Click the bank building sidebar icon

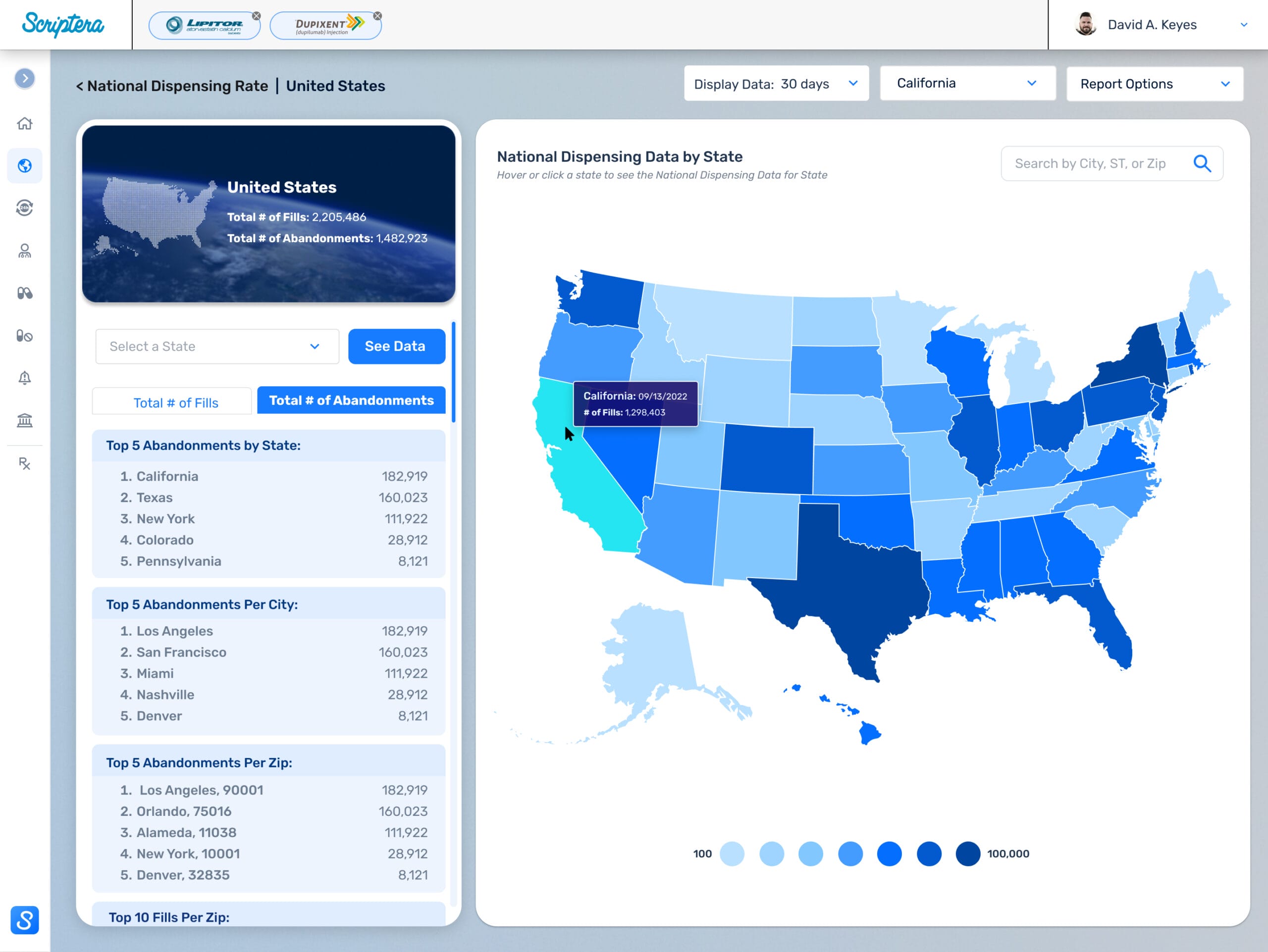coord(25,420)
